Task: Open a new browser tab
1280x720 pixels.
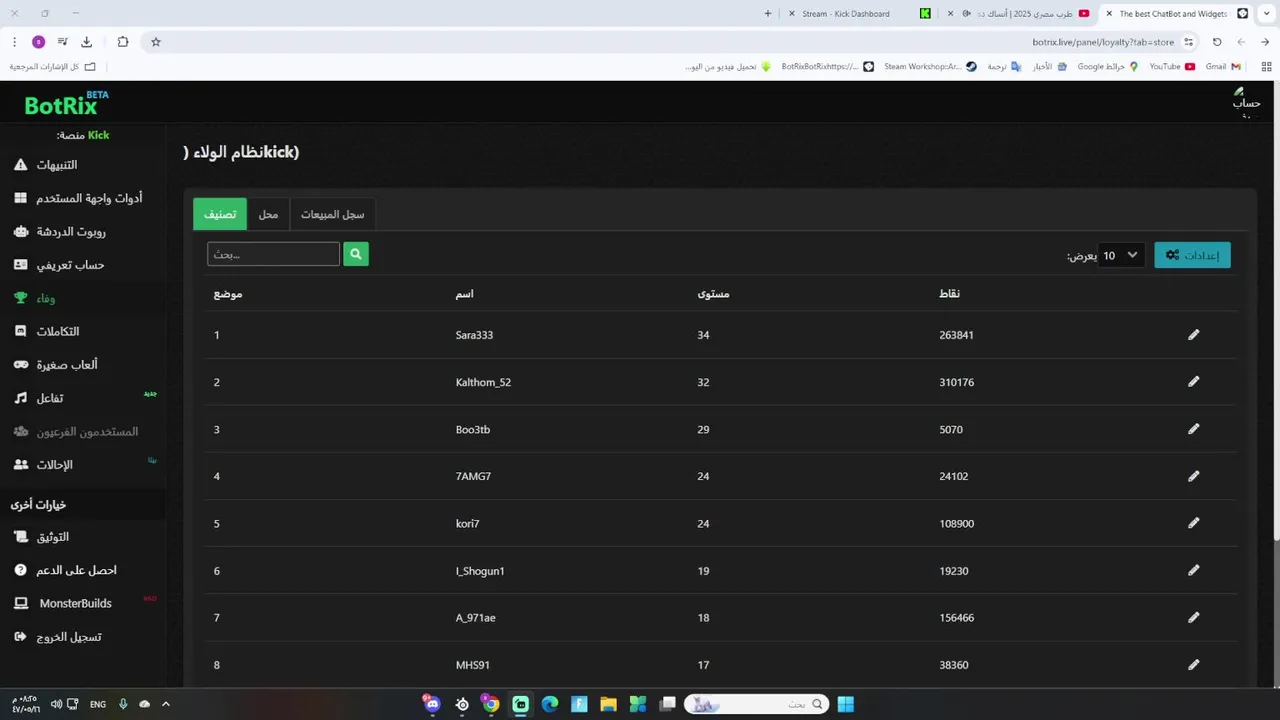Action: click(768, 14)
